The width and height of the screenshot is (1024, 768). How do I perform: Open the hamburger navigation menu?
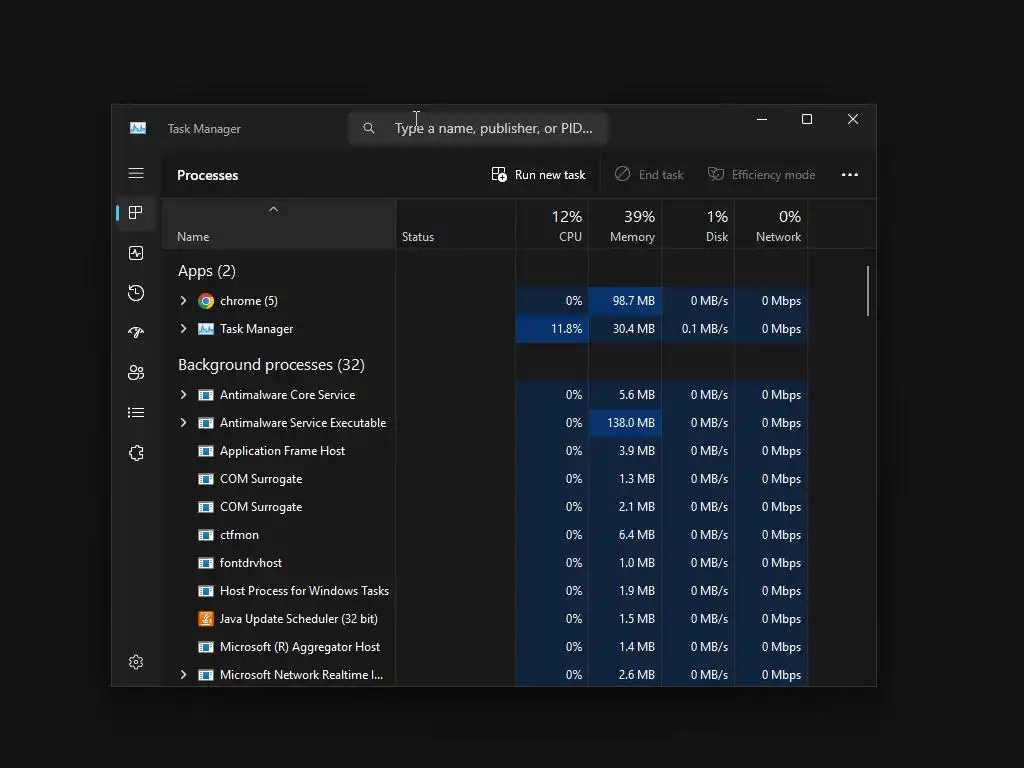pos(136,173)
